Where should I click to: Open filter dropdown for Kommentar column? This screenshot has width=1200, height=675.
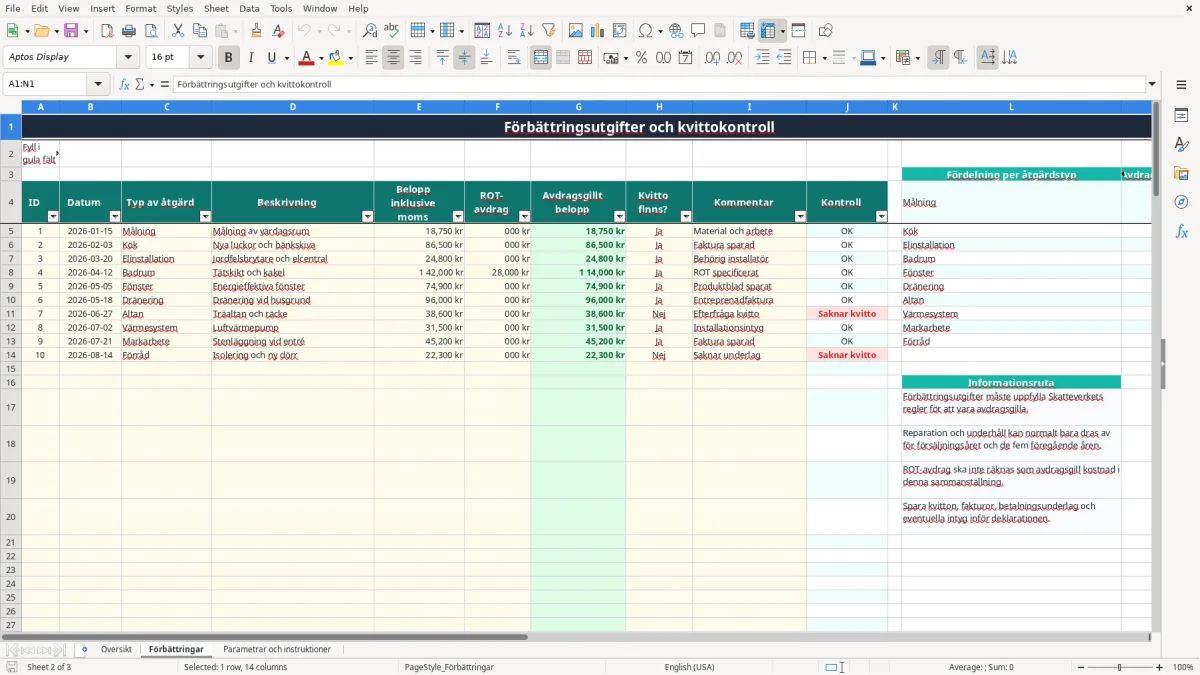[800, 216]
